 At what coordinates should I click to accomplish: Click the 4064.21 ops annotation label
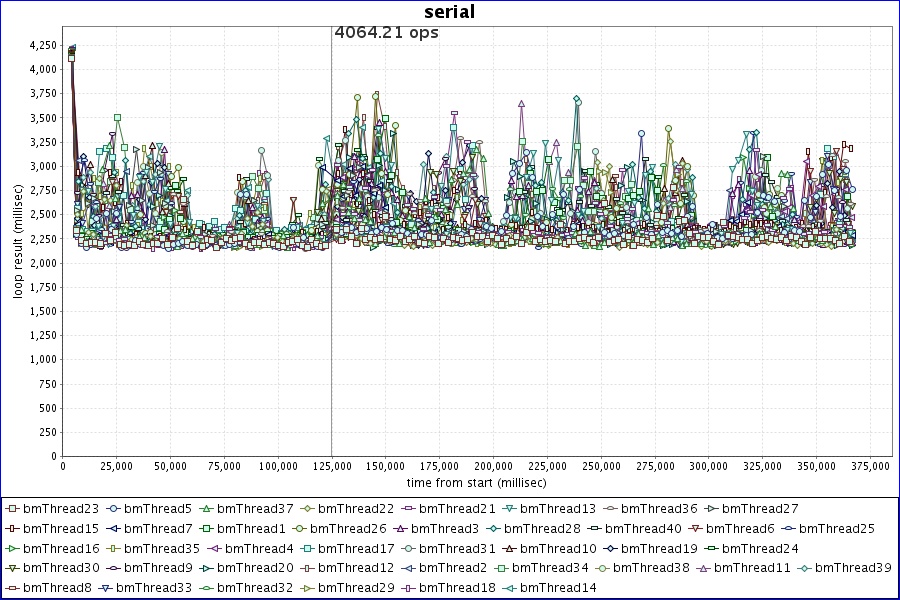[386, 32]
